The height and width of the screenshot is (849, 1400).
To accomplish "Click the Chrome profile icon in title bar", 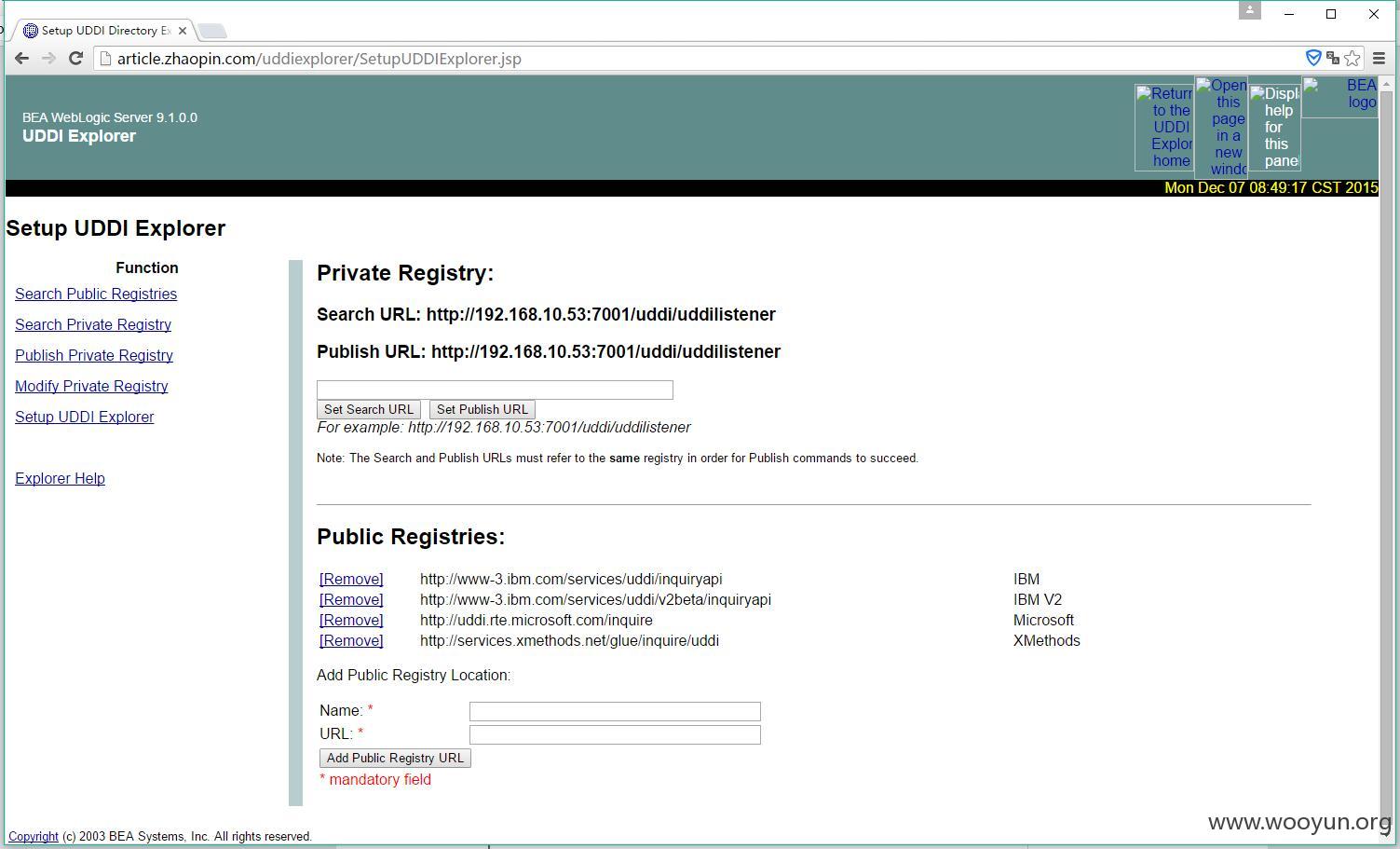I will (1250, 10).
